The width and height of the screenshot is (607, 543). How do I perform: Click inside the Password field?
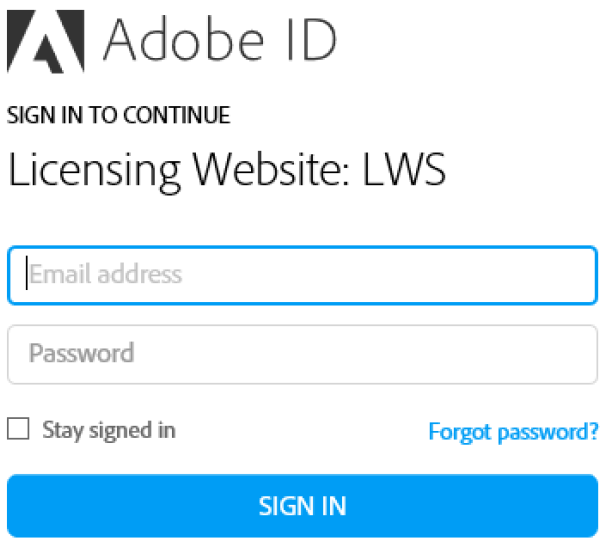pyautogui.click(x=302, y=354)
